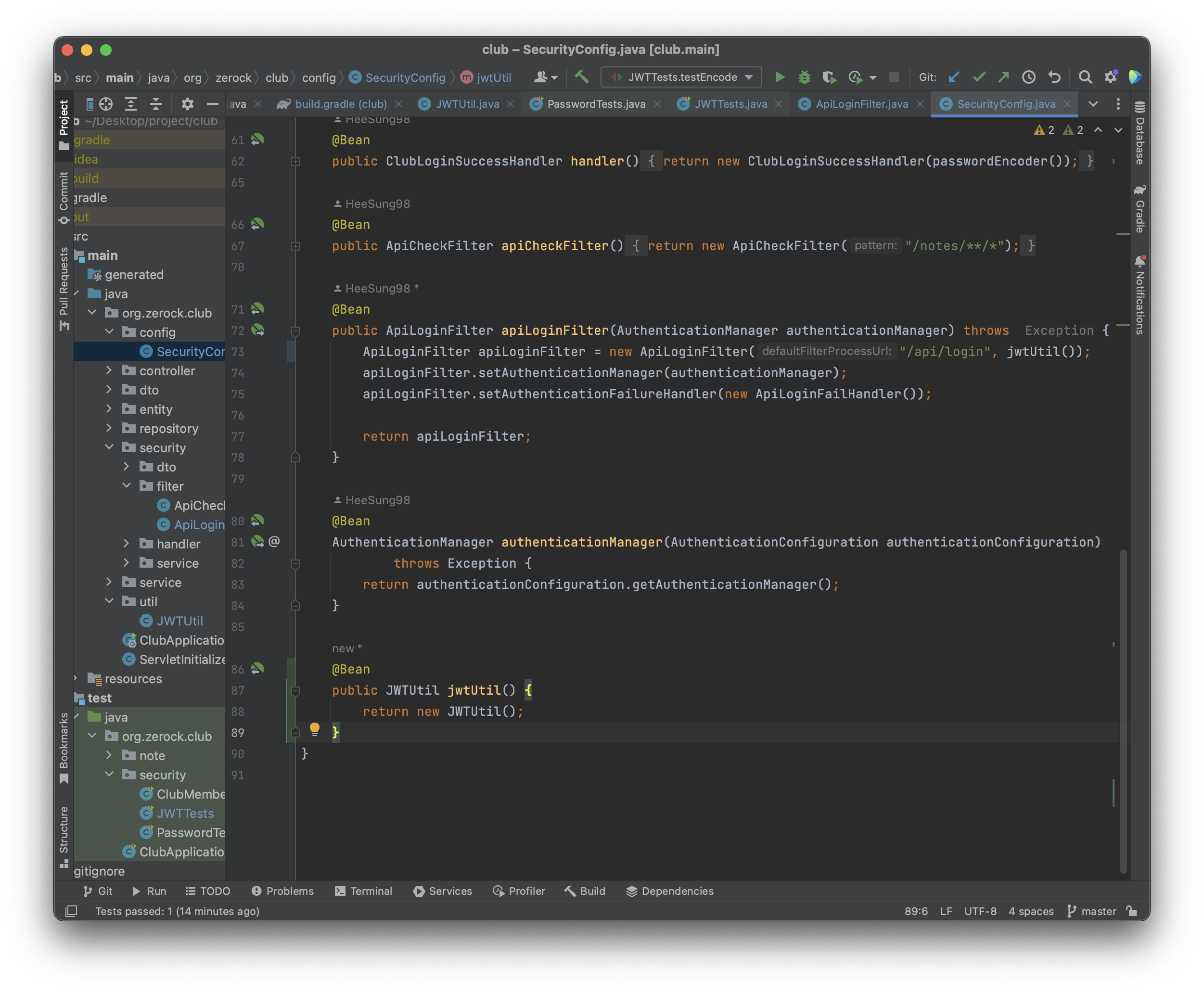Image resolution: width=1204 pixels, height=992 pixels.
Task: Toggle the read-only lock icon in status bar
Action: click(1131, 911)
